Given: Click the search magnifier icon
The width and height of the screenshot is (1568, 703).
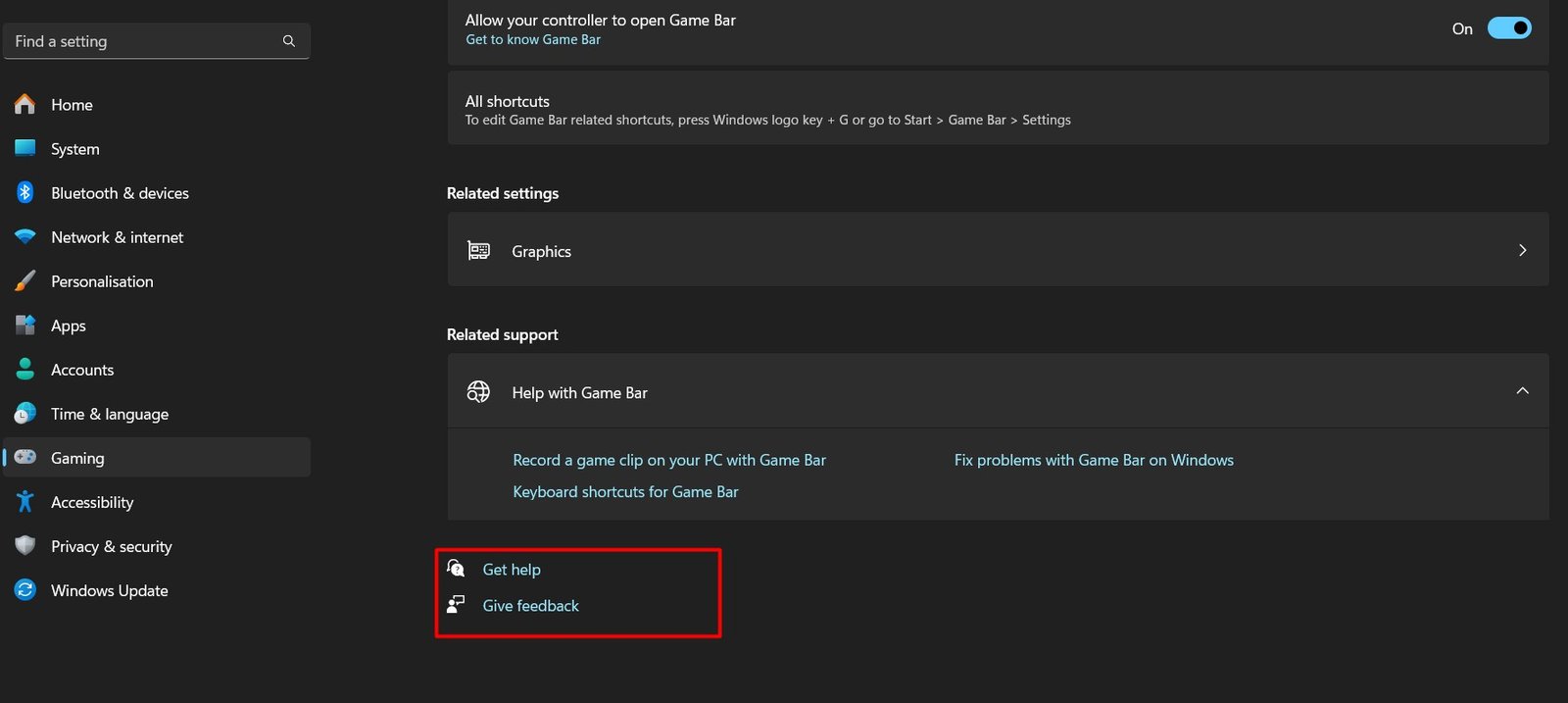Looking at the screenshot, I should 289,41.
